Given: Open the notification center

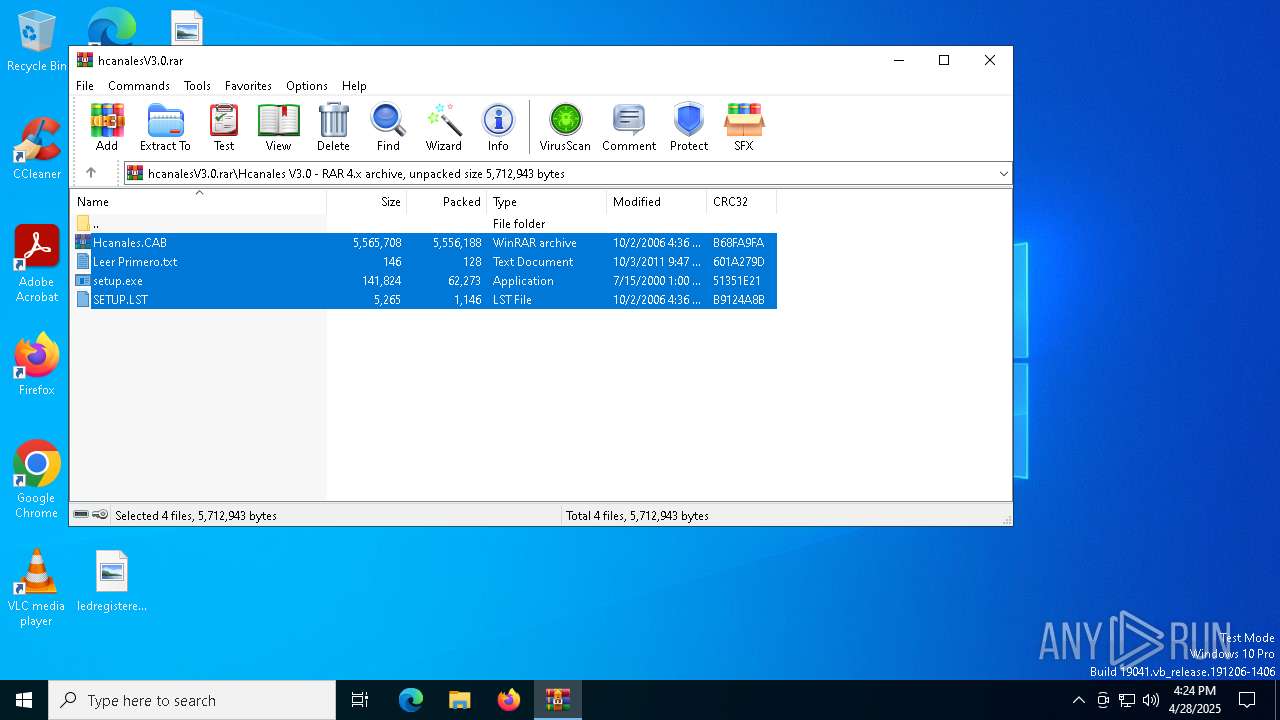Looking at the screenshot, I should click(x=1247, y=700).
